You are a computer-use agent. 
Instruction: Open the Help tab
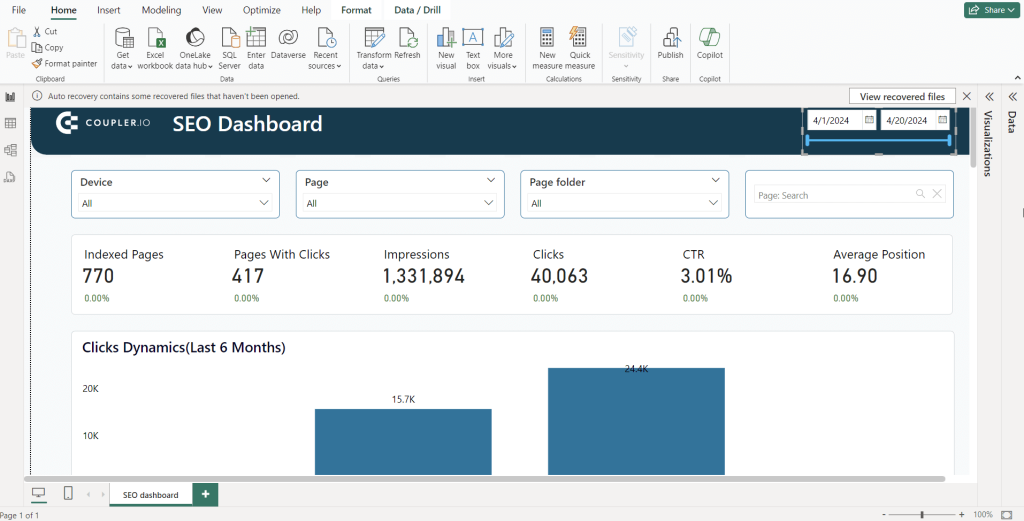tap(312, 10)
